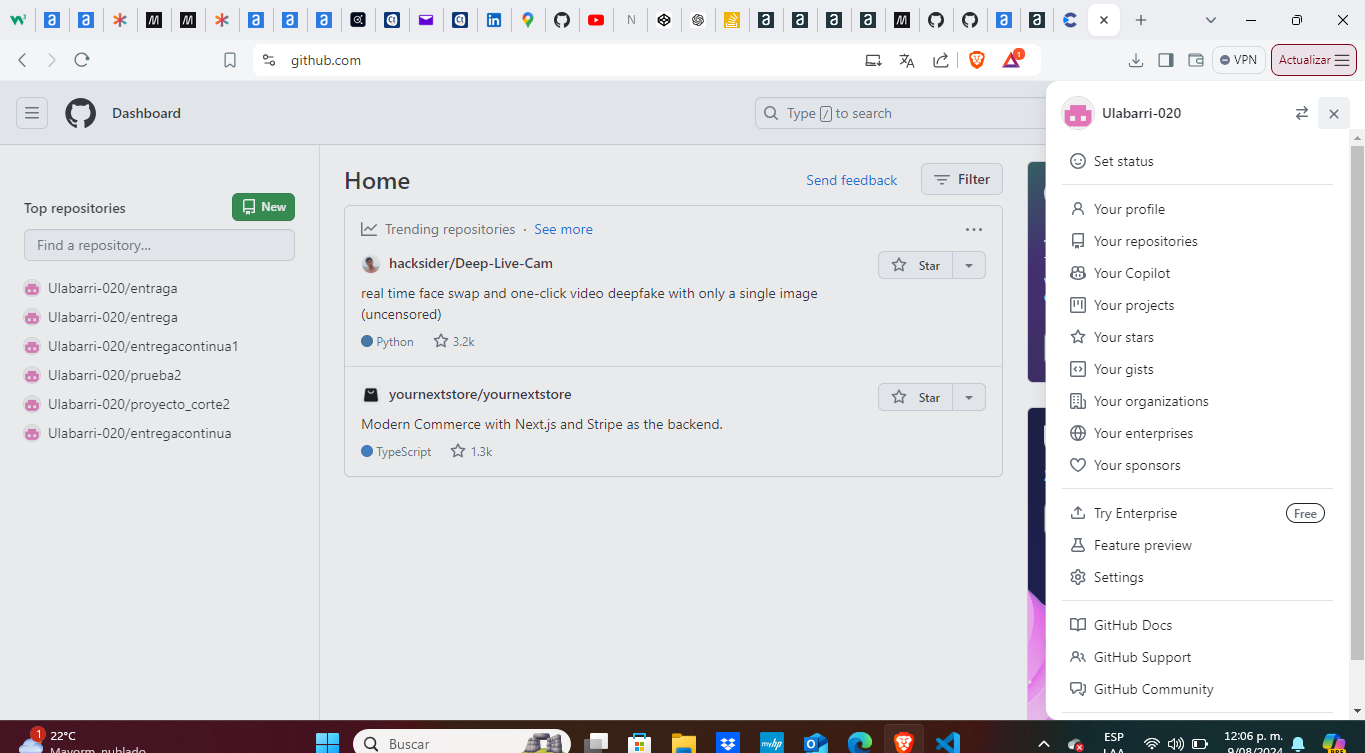The height and width of the screenshot is (753, 1365).
Task: Expand star list dropdown for Deep-Live-Cam
Action: tap(969, 265)
